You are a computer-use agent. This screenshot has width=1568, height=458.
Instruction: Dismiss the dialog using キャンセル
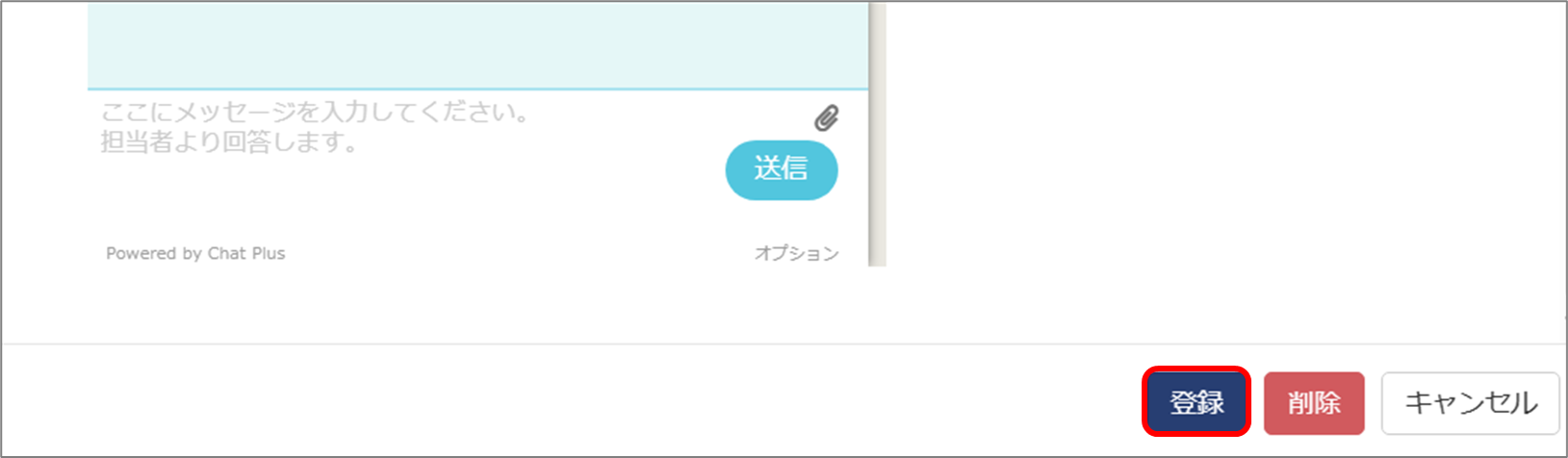pyautogui.click(x=1470, y=403)
